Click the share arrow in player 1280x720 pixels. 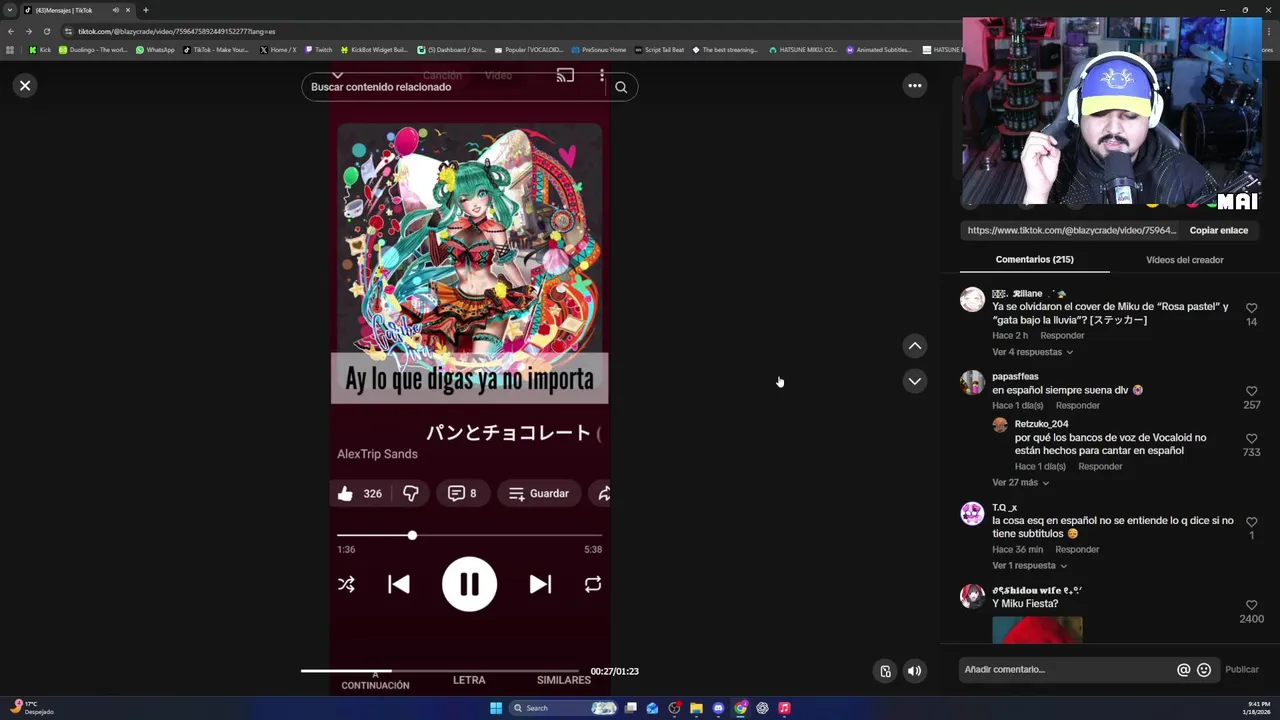pyautogui.click(x=603, y=494)
